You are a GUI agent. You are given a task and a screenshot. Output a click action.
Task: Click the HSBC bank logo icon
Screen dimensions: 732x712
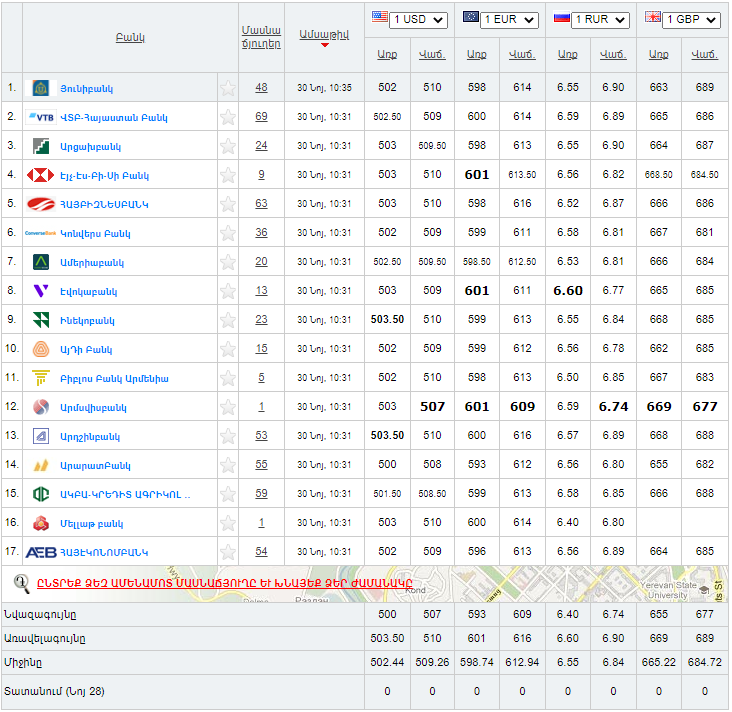click(x=41, y=175)
